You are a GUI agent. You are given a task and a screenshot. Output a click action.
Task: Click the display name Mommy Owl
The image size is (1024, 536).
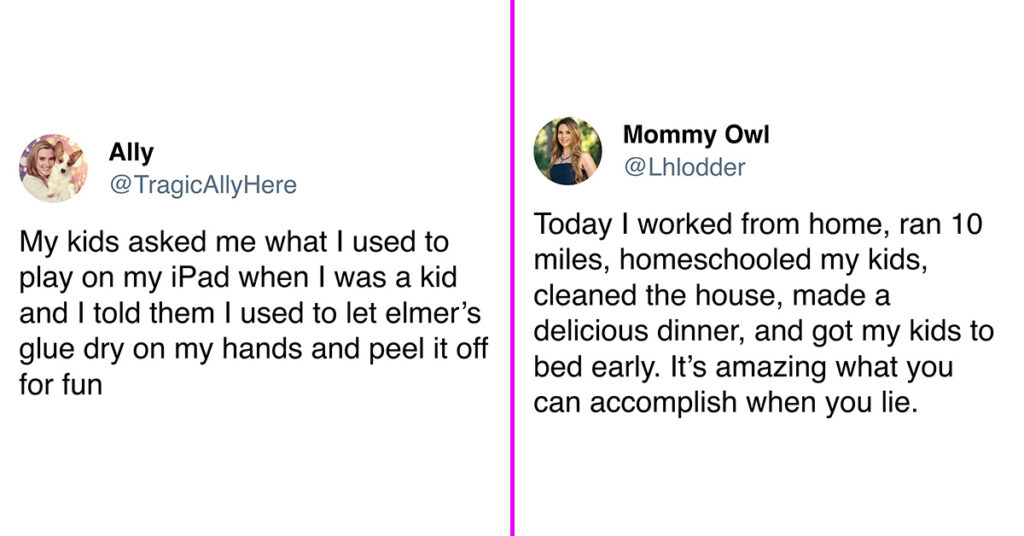point(696,134)
